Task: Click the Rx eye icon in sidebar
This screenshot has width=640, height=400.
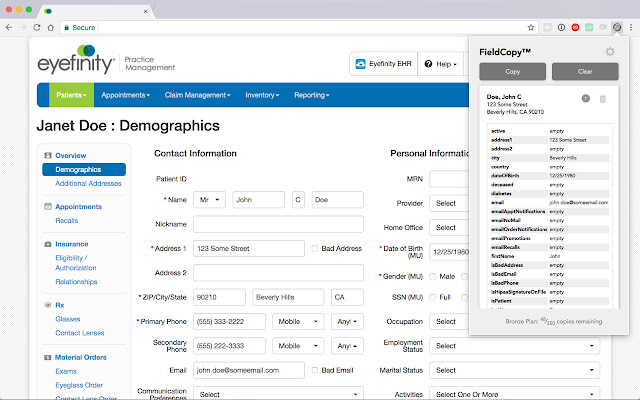Action: point(48,305)
